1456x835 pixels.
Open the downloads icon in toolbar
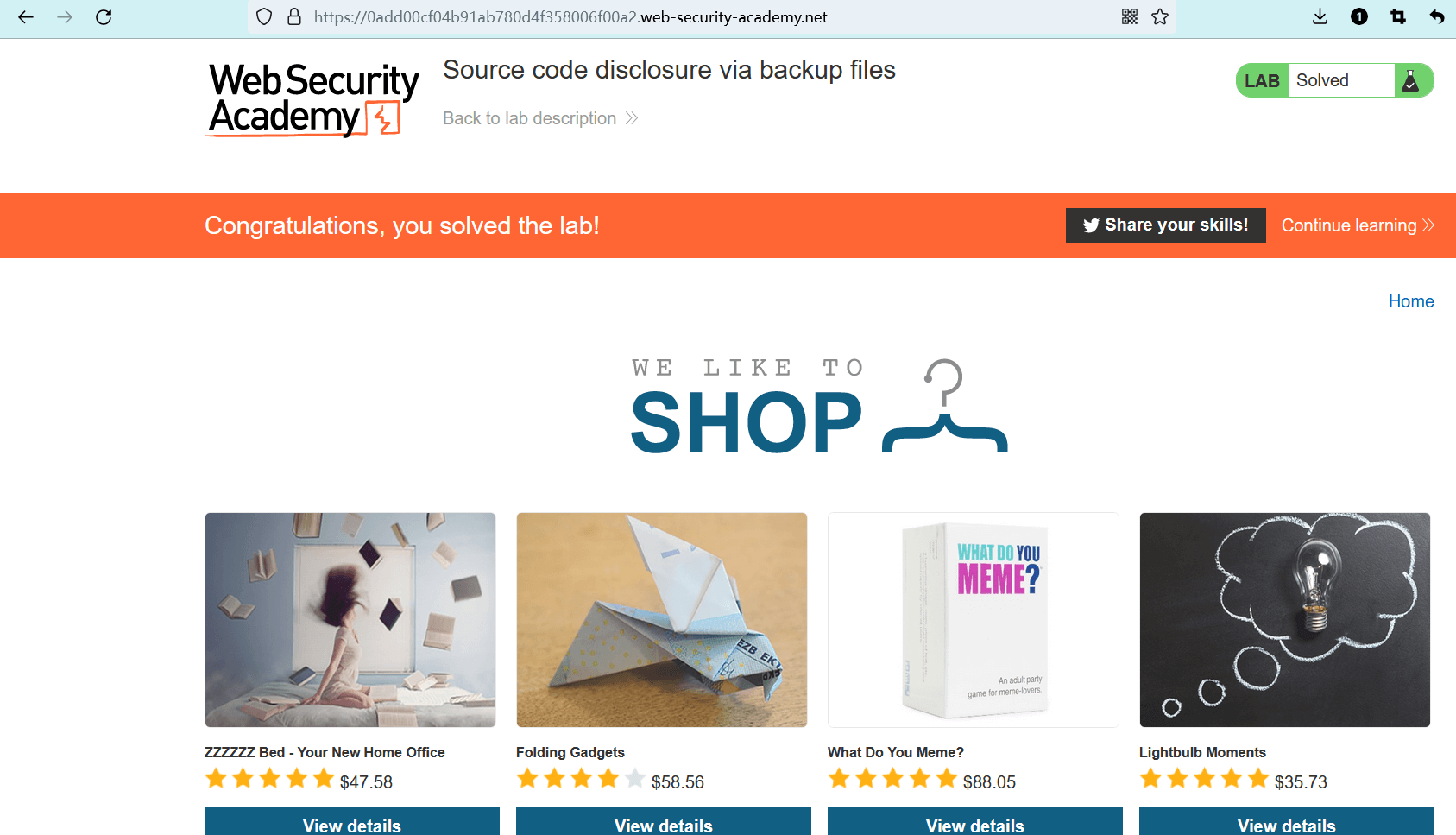pyautogui.click(x=1320, y=17)
